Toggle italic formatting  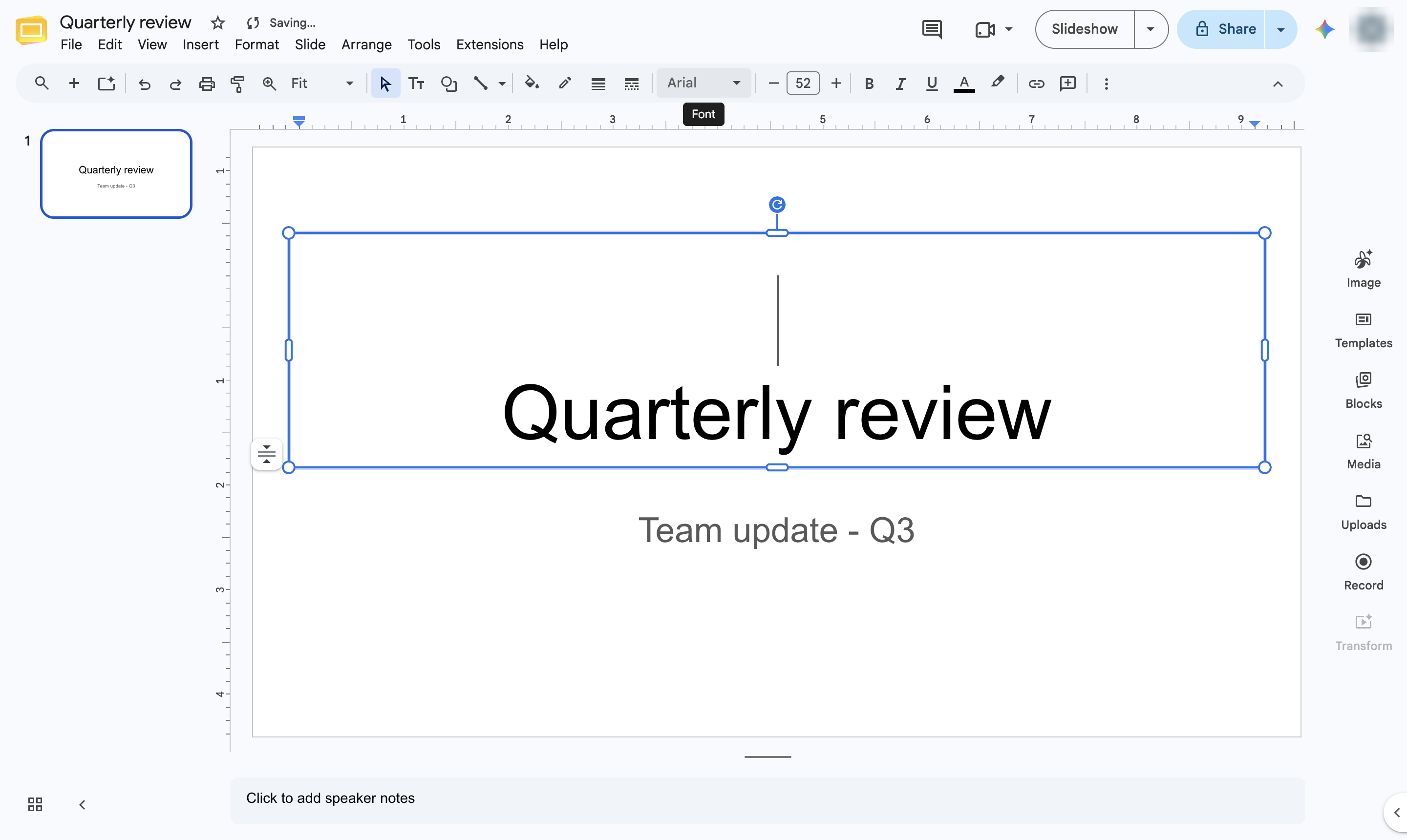pyautogui.click(x=900, y=84)
